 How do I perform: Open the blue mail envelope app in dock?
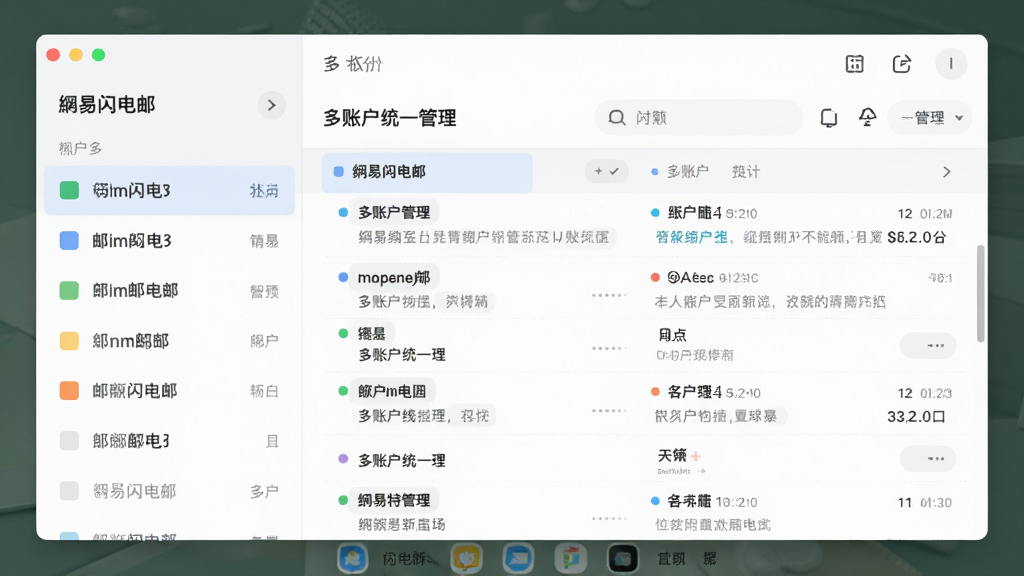point(519,558)
